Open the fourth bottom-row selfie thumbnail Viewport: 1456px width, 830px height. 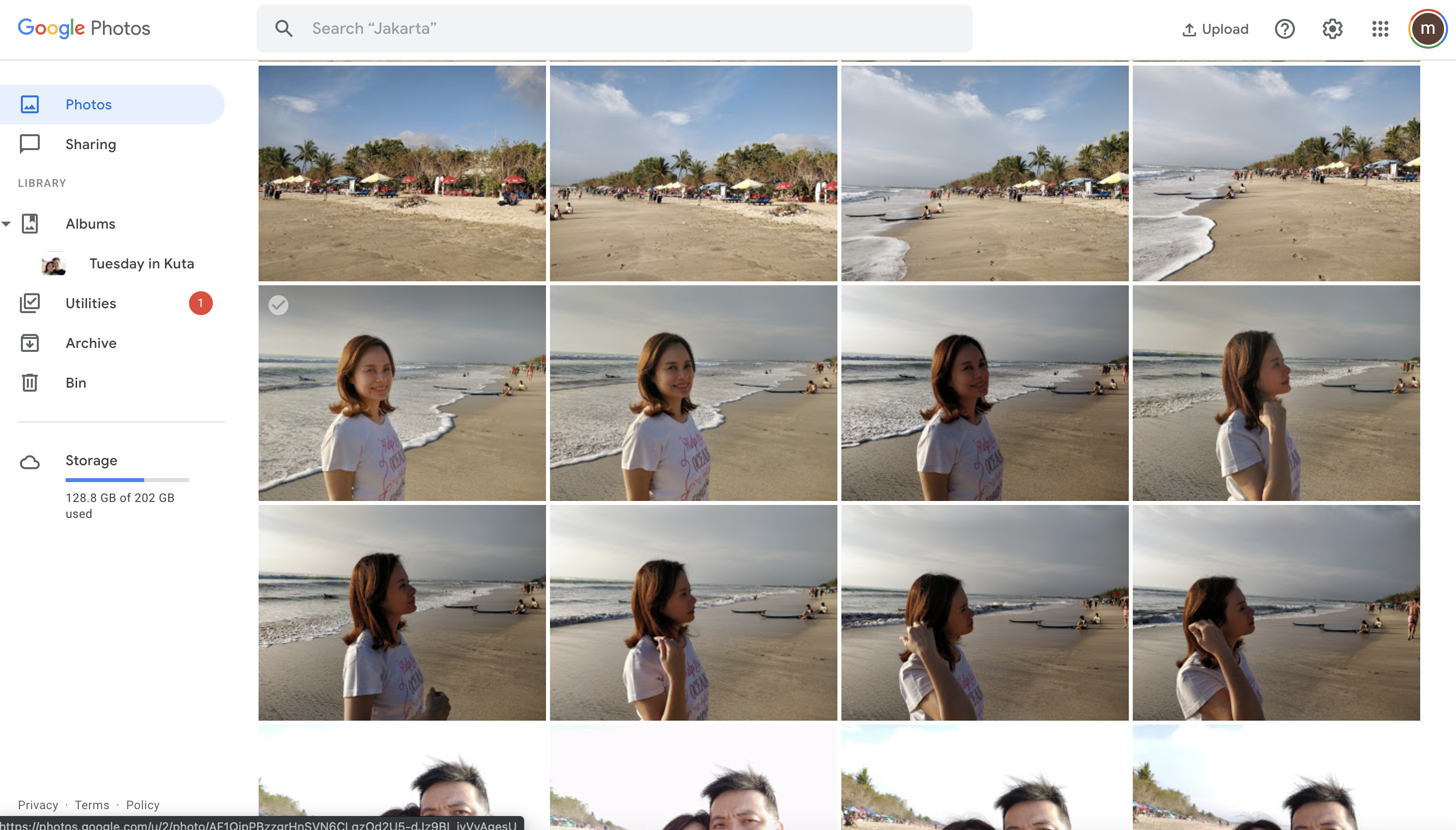click(x=1276, y=777)
